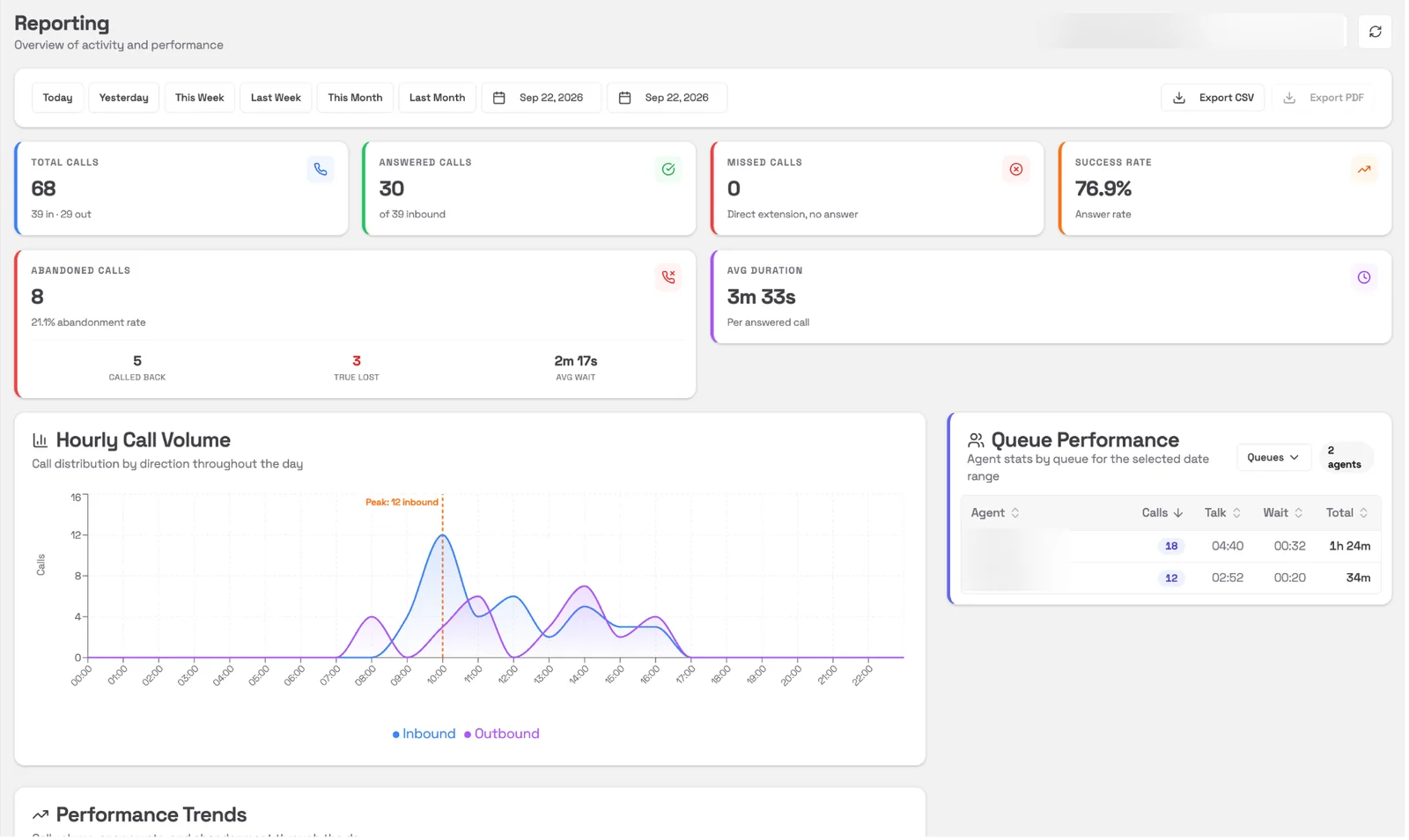1409x840 pixels.
Task: Click the 2 agents badge
Action: pos(1345,458)
